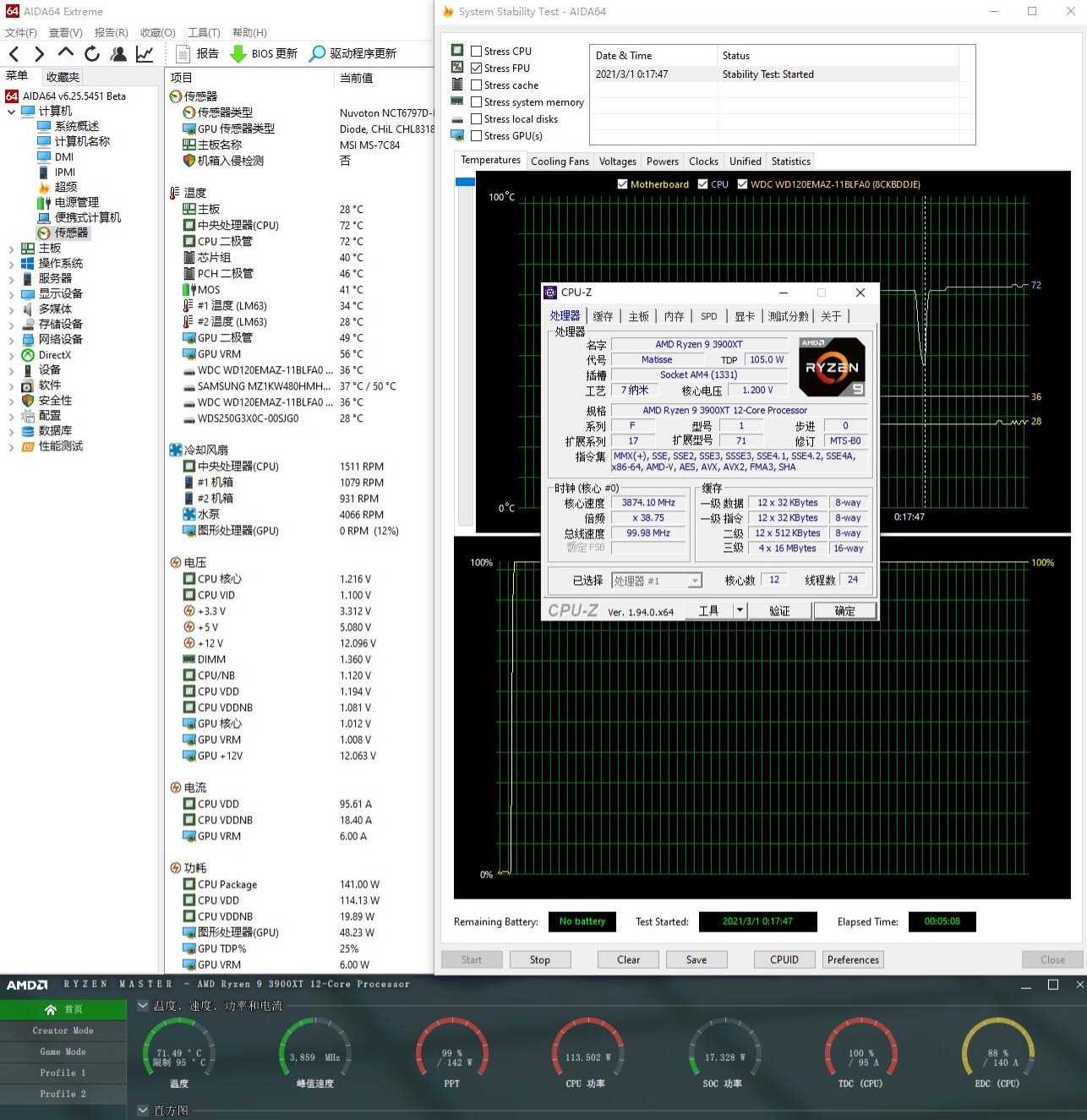This screenshot has height=1120, width=1087.
Task: Expand the 主板 tree node
Action: pos(11,249)
